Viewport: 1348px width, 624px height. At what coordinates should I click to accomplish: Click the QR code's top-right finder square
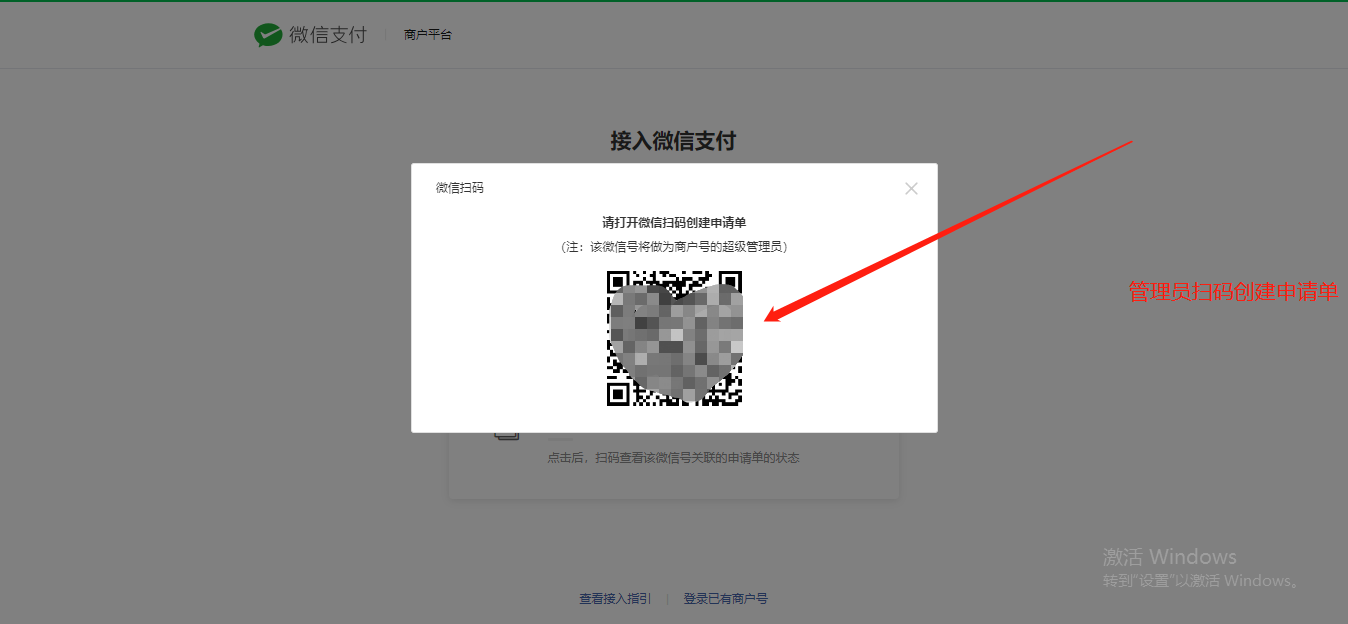730,282
